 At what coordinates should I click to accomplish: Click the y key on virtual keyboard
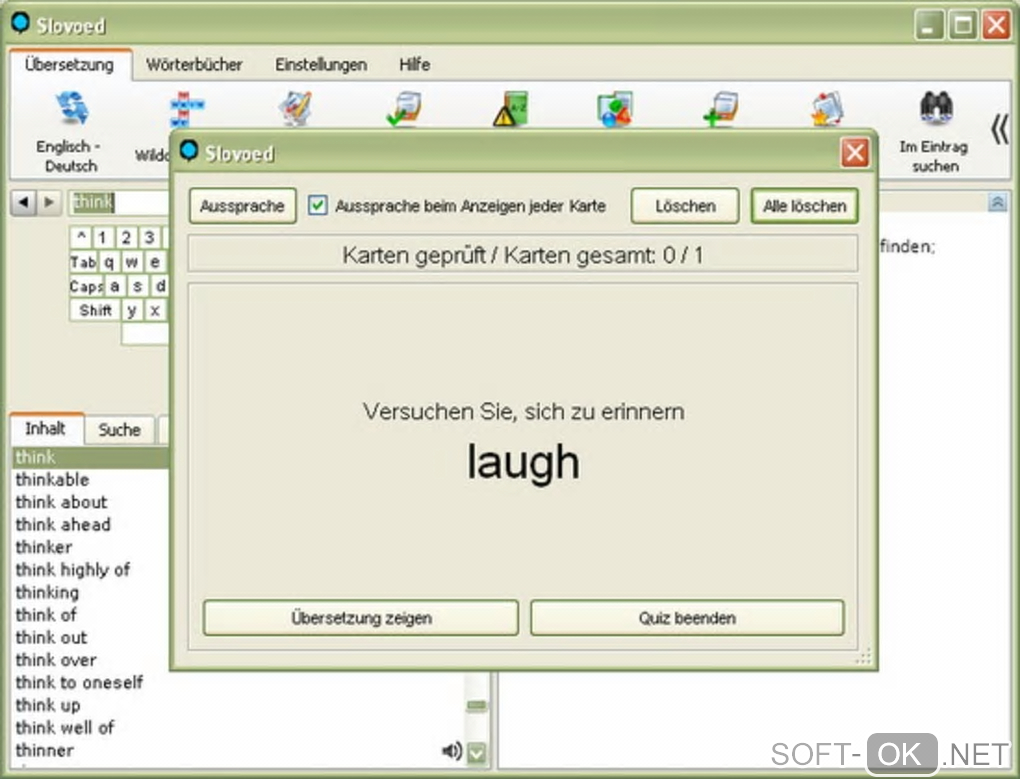pos(132,310)
